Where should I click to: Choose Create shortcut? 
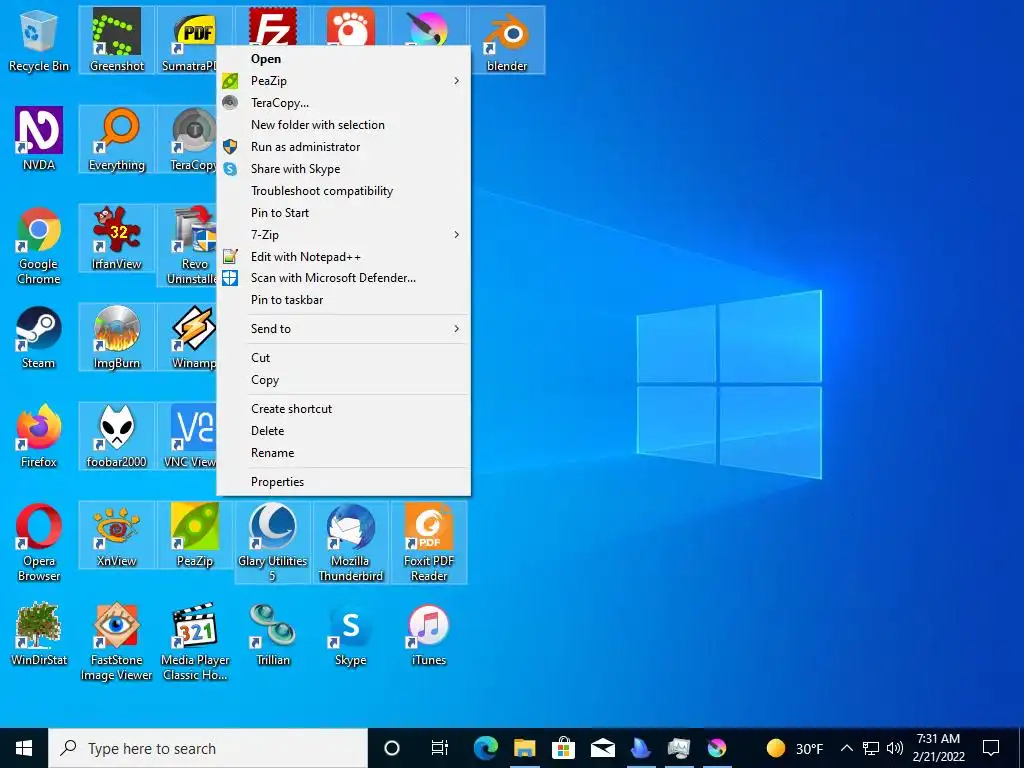344,409
